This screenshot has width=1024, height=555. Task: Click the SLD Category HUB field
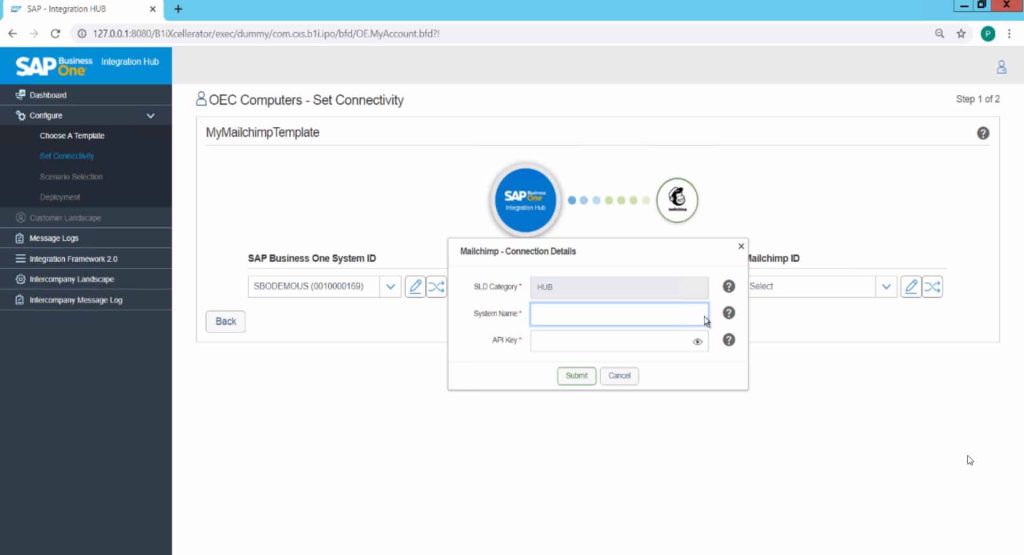[619, 287]
